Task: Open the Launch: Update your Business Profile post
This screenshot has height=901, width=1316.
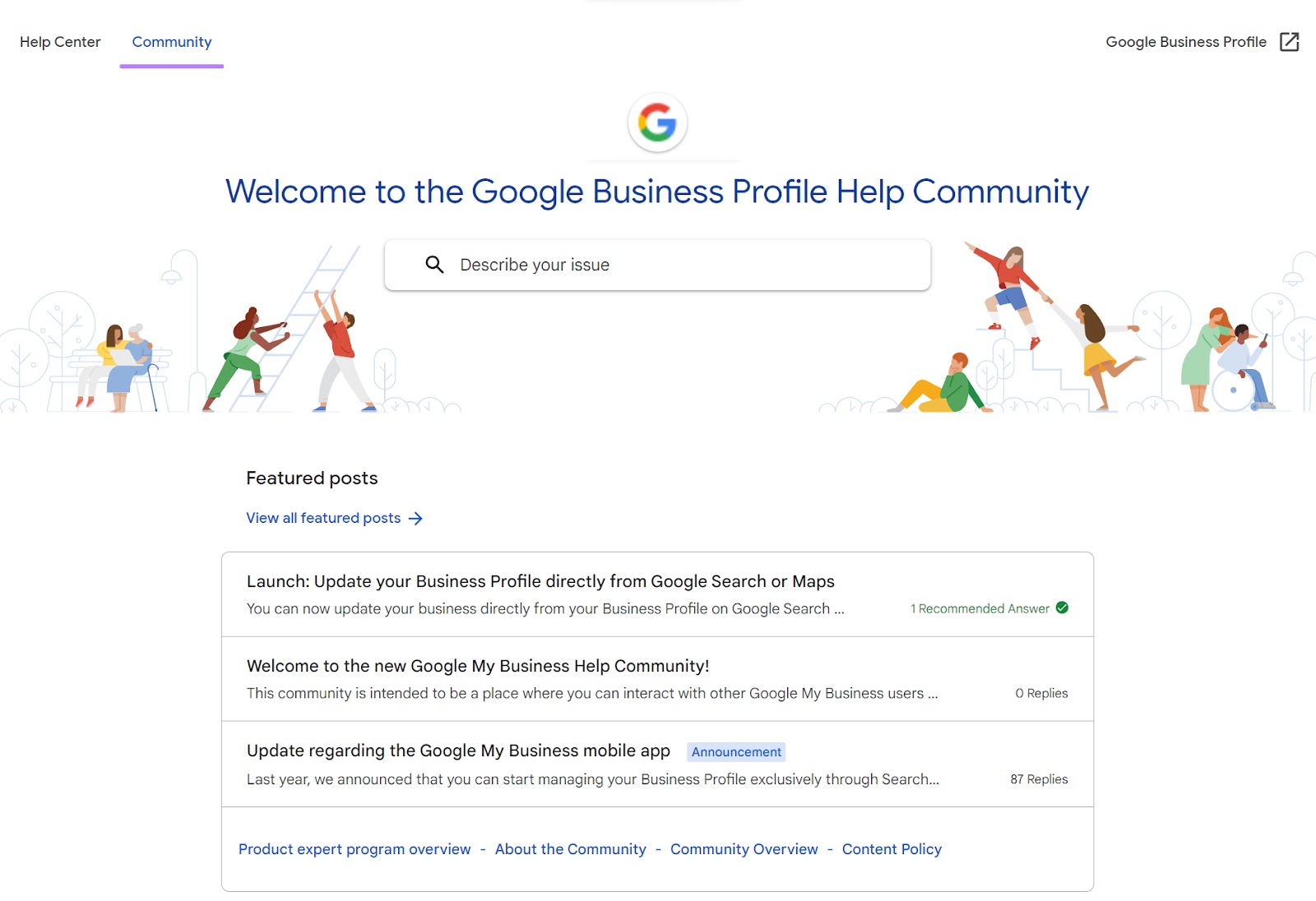Action: pos(540,581)
